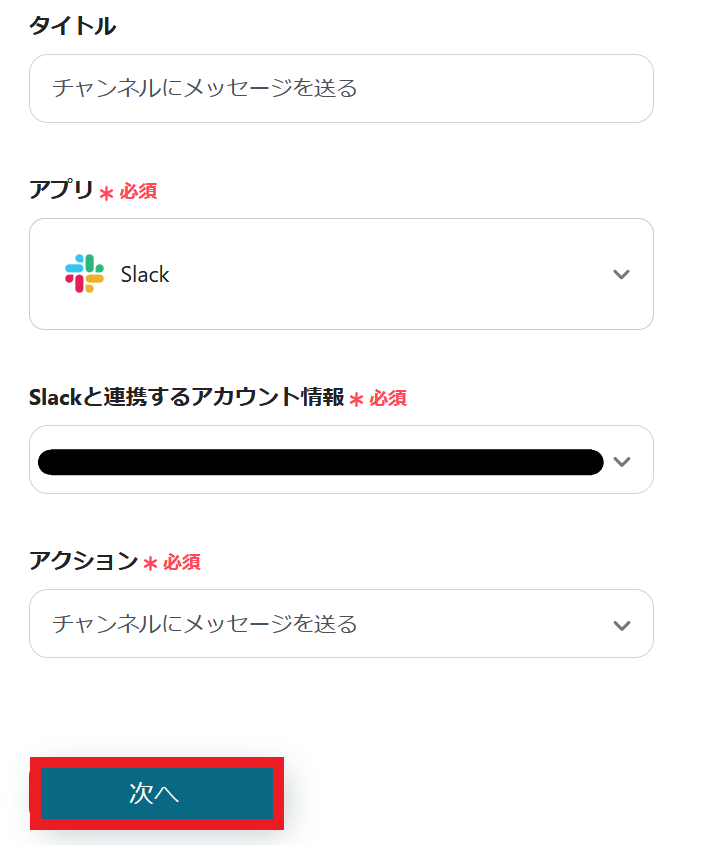This screenshot has width=720, height=845.
Task: Focus the タイトル text input field
Action: click(341, 88)
